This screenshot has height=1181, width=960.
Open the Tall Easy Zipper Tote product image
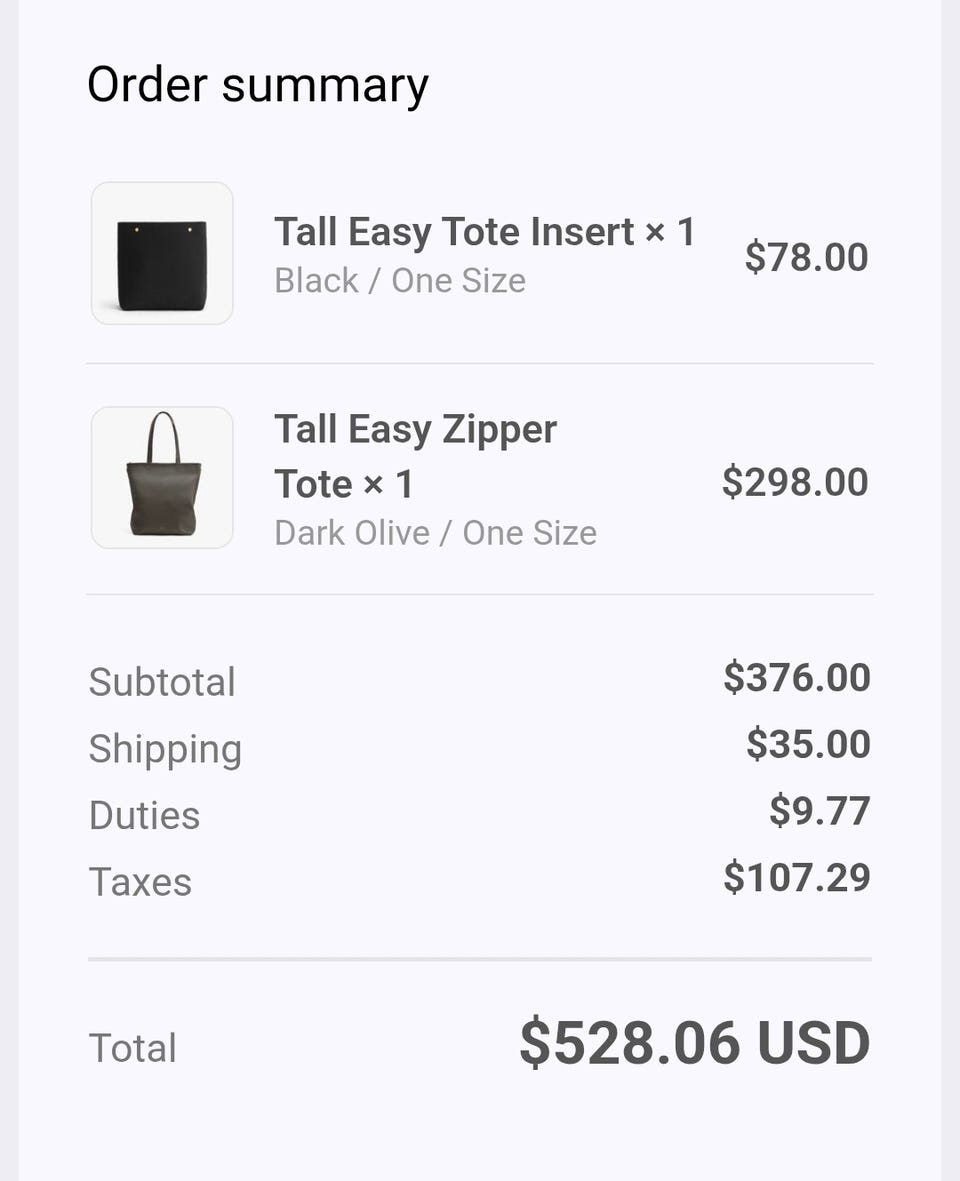(162, 477)
